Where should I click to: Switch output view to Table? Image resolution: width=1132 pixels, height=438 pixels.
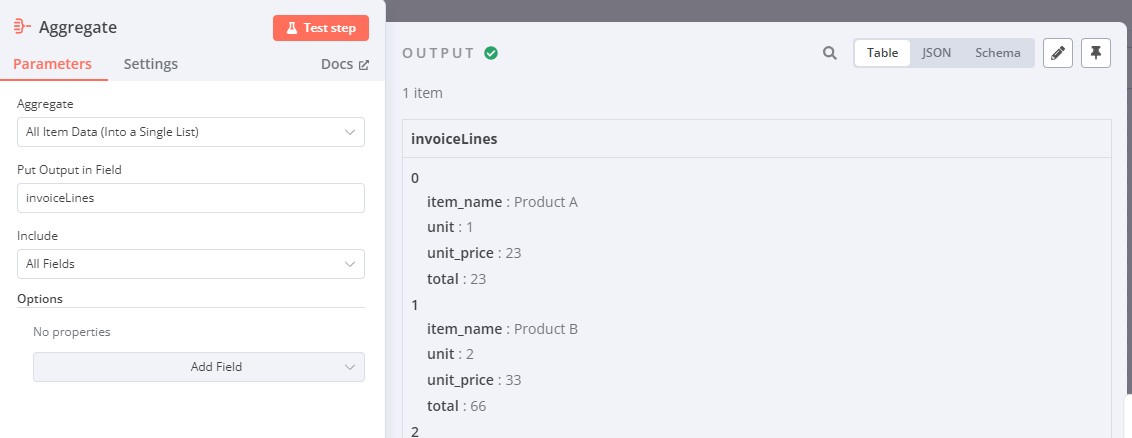(x=882, y=53)
